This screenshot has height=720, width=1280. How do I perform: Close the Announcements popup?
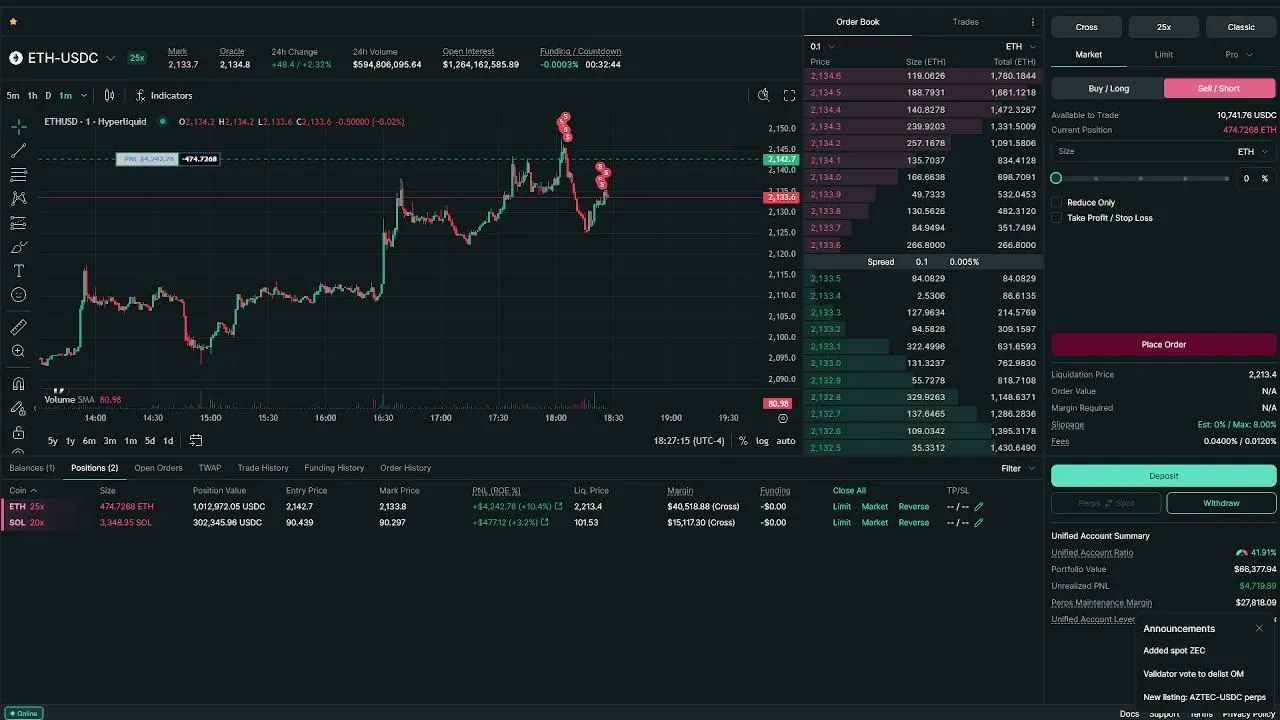pyautogui.click(x=1259, y=628)
